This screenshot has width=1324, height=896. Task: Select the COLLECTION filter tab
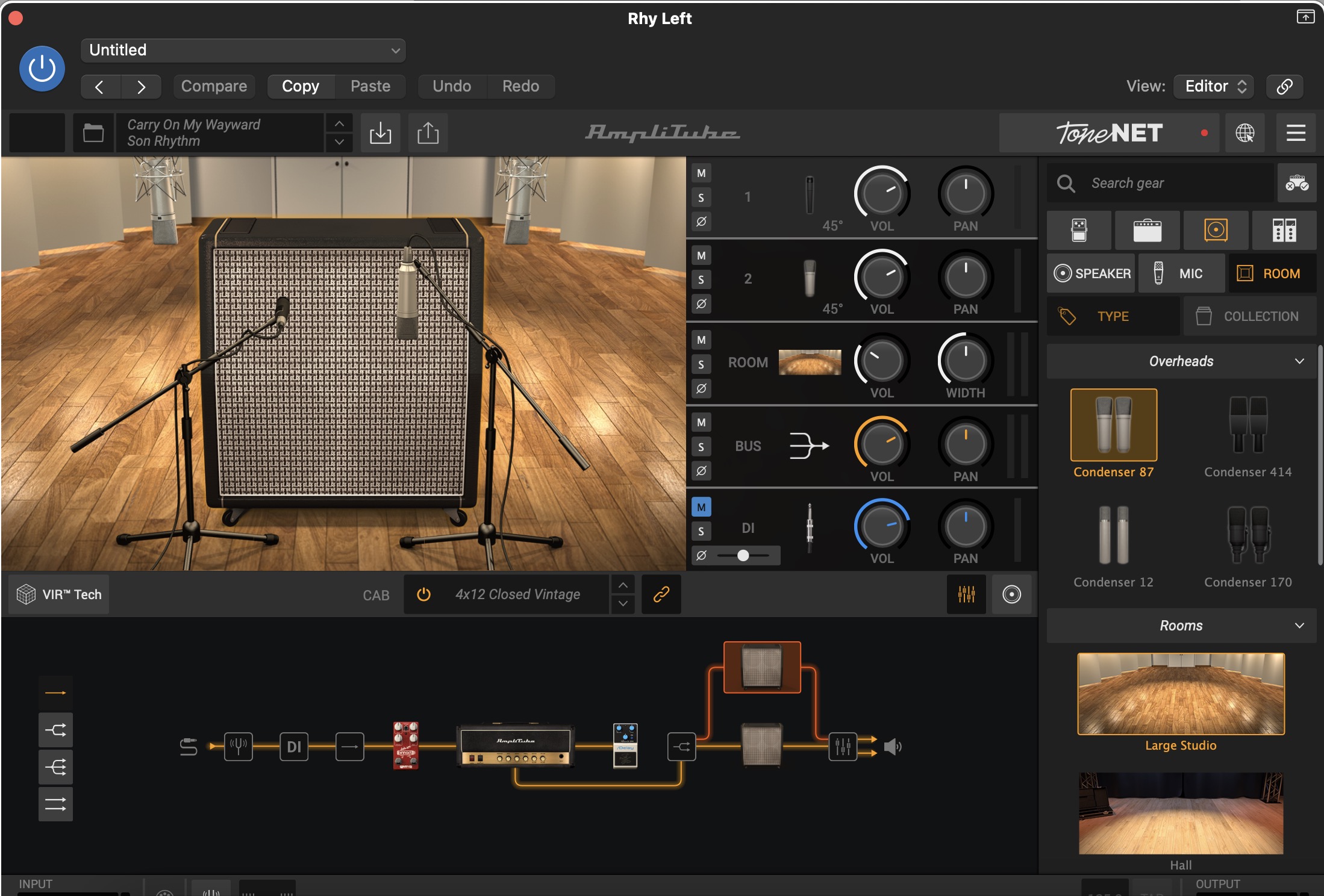[x=1250, y=316]
